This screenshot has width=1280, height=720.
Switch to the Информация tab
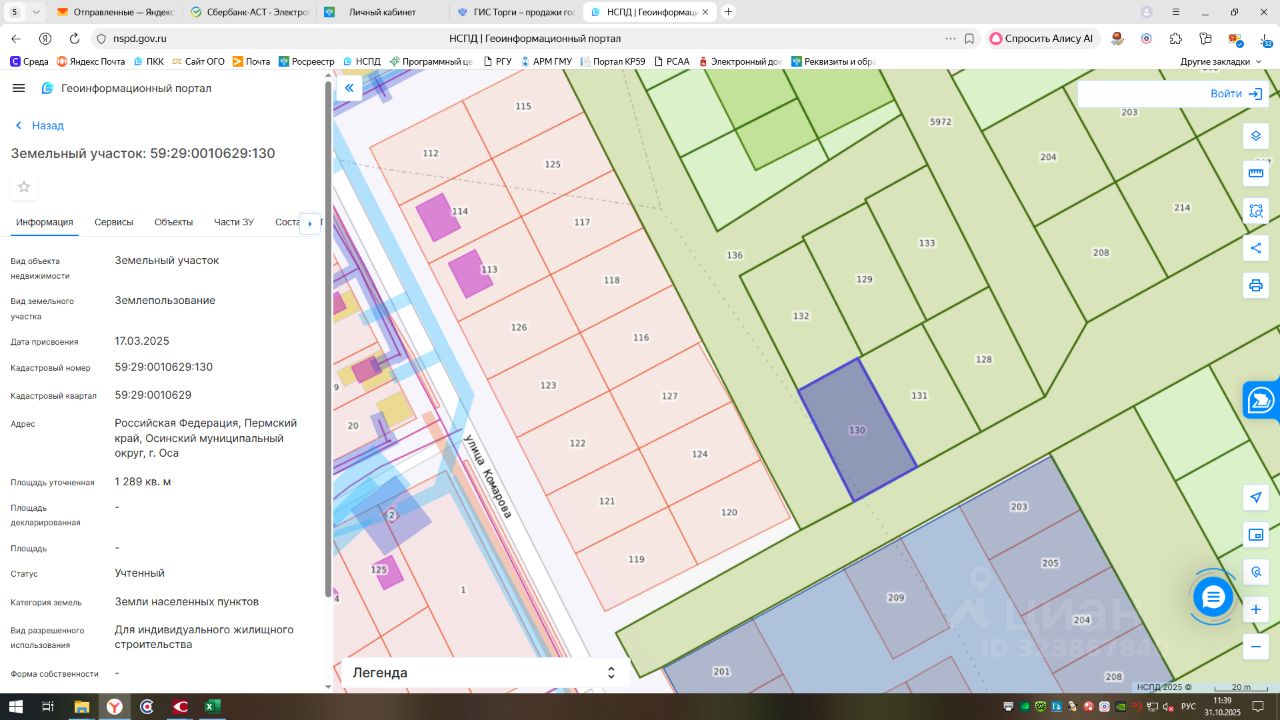[45, 222]
